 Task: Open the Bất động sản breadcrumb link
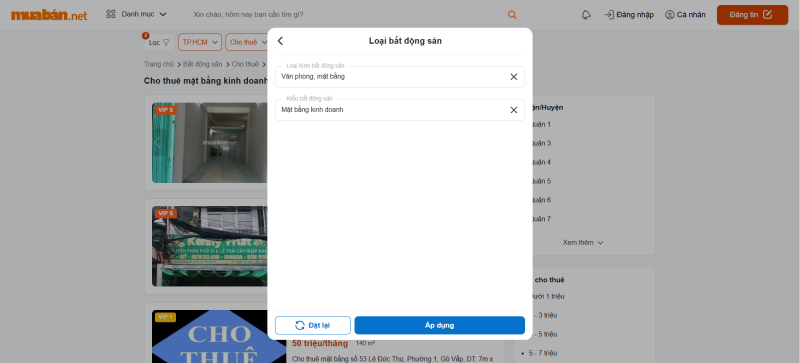pos(203,64)
